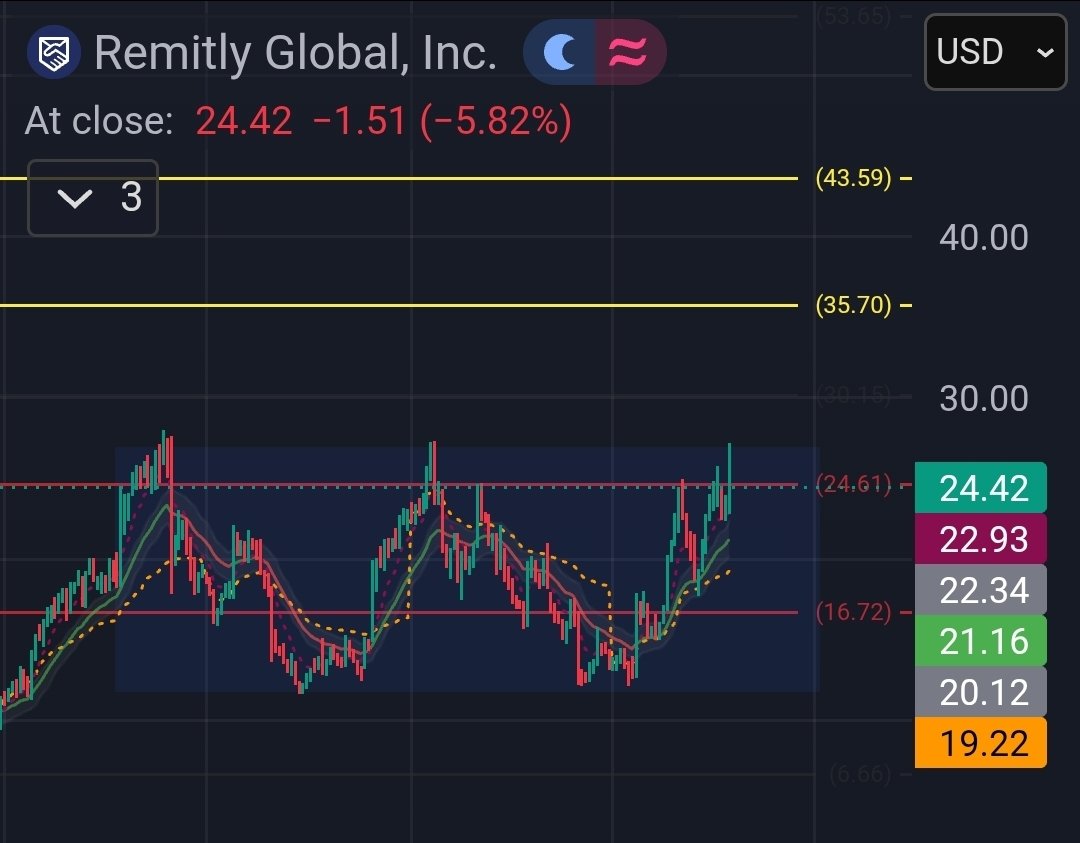Click the gray 20.12 price label
Screen dimensions: 1080x843
coord(981,692)
